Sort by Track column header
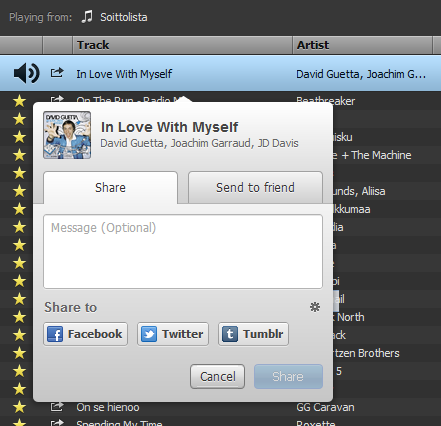Image resolution: width=441 pixels, height=426 pixels. pyautogui.click(x=182, y=45)
